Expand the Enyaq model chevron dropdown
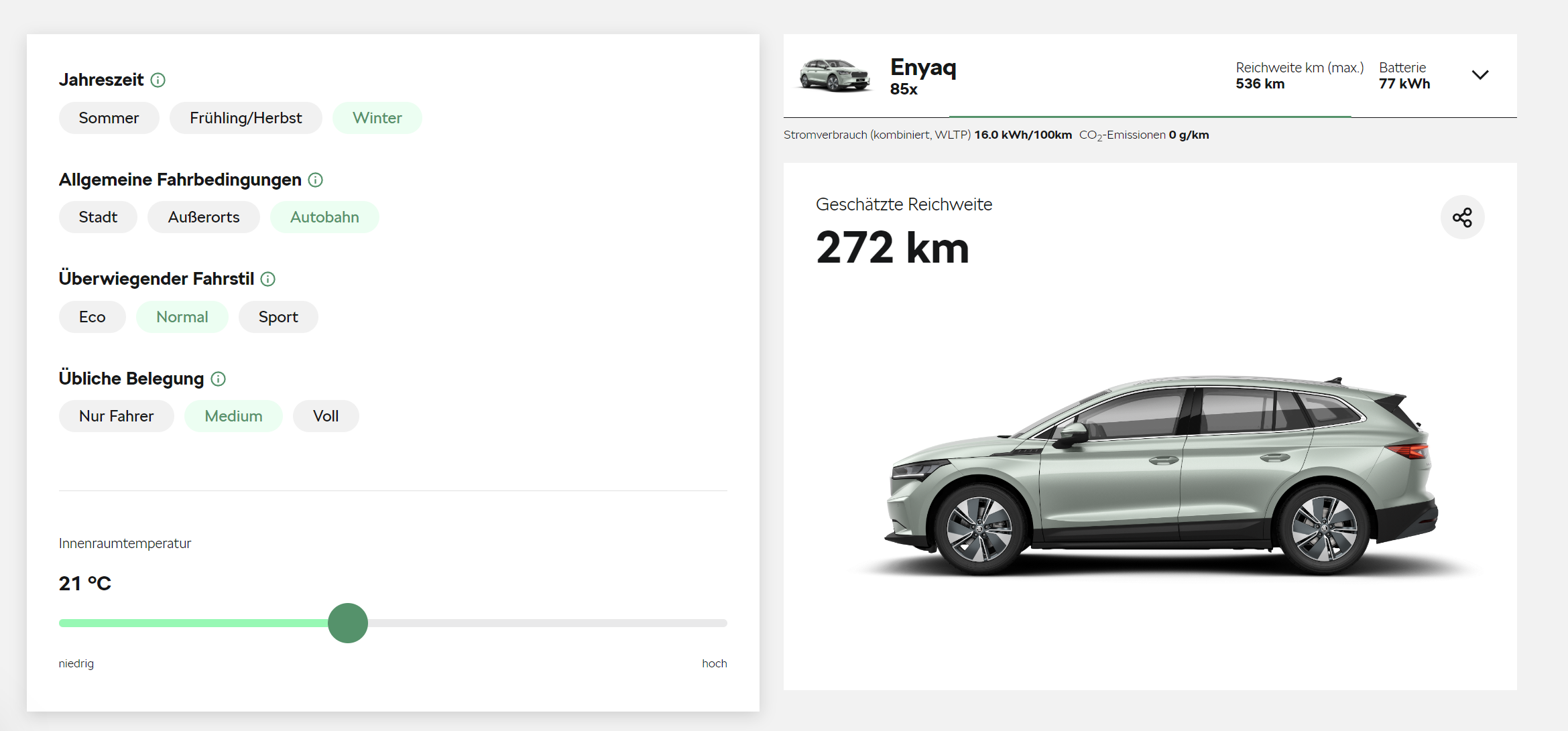The height and width of the screenshot is (731, 1568). coord(1480,75)
